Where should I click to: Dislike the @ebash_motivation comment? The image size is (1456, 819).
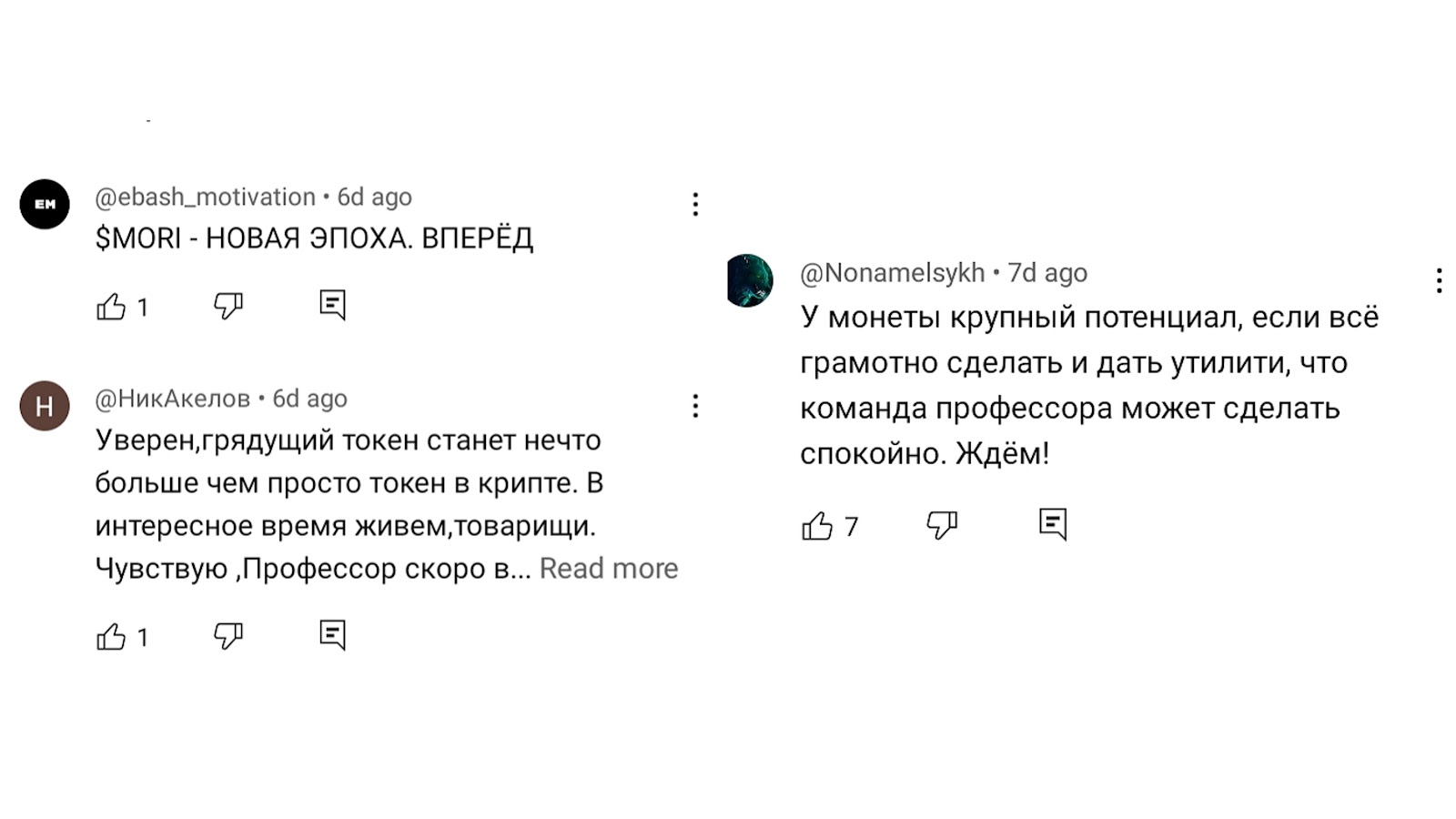pos(227,306)
